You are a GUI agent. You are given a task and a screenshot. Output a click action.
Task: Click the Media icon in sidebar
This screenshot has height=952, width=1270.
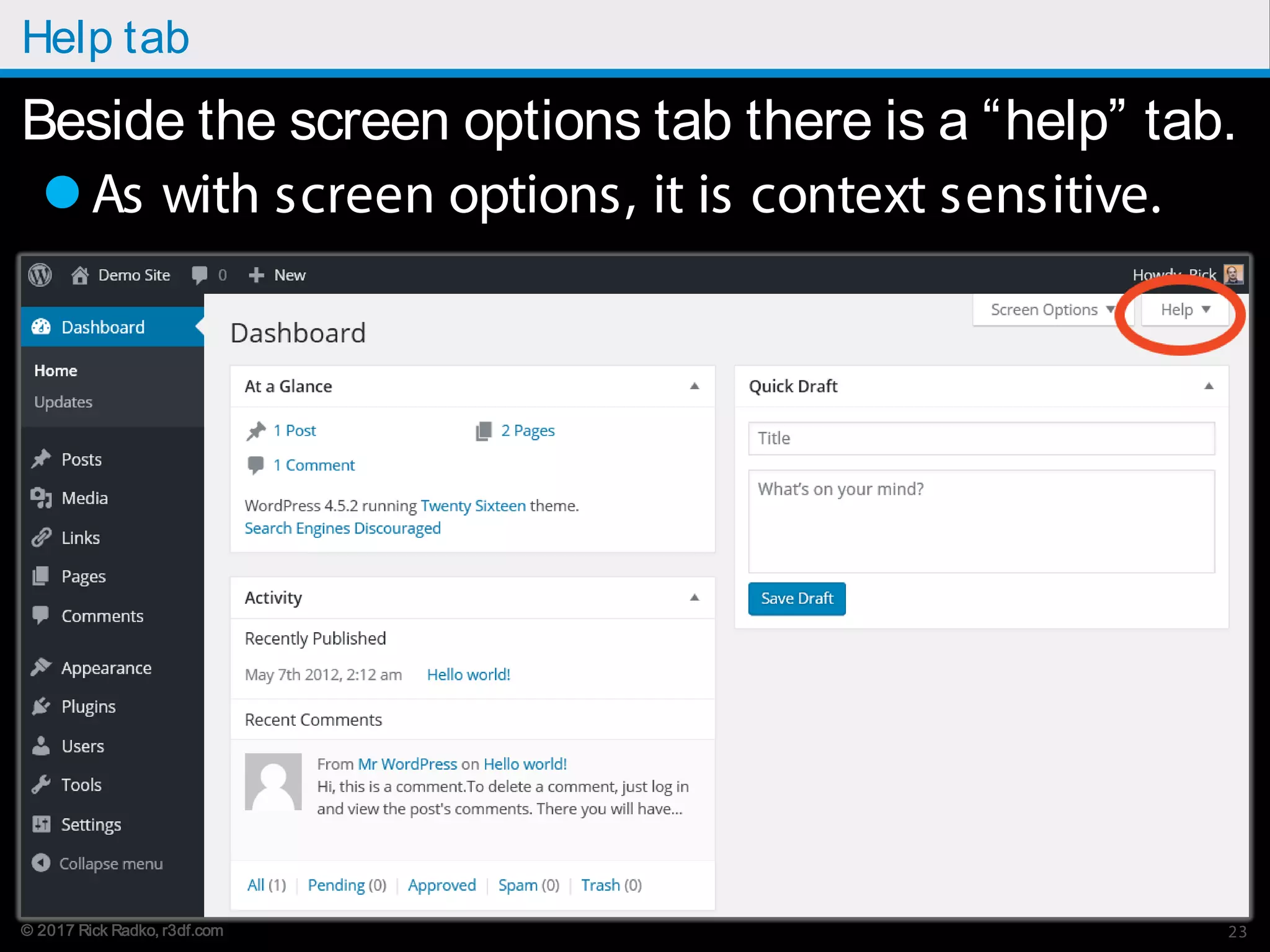pyautogui.click(x=42, y=498)
